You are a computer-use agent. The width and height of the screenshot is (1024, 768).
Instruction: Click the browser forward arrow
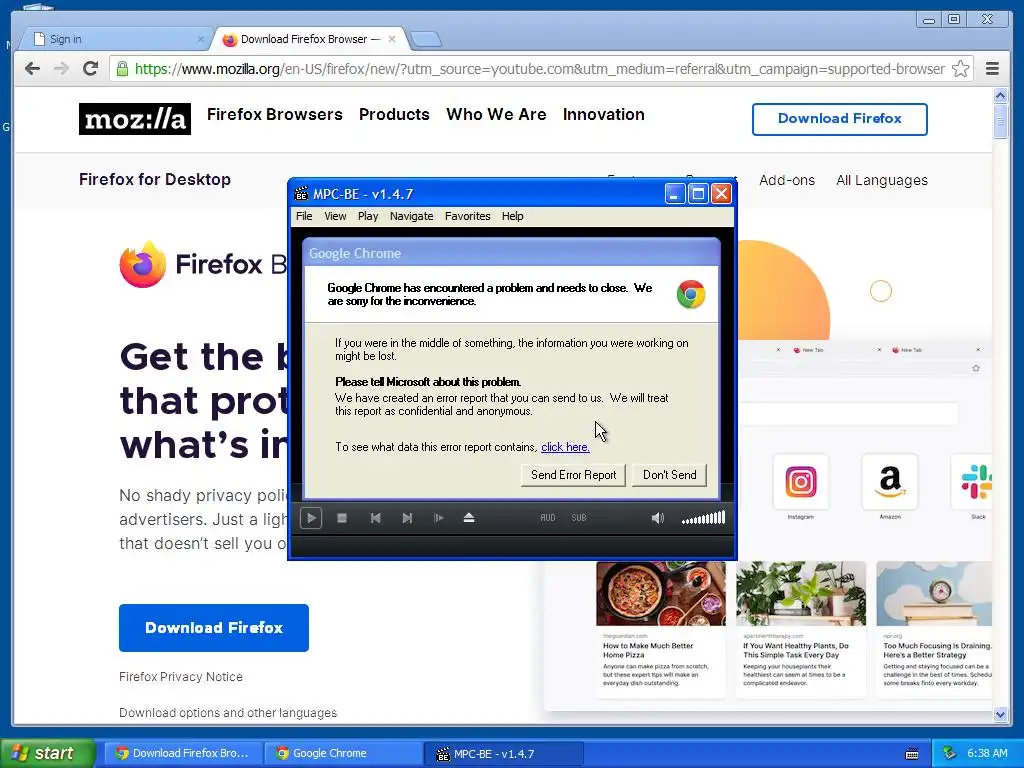pos(61,69)
